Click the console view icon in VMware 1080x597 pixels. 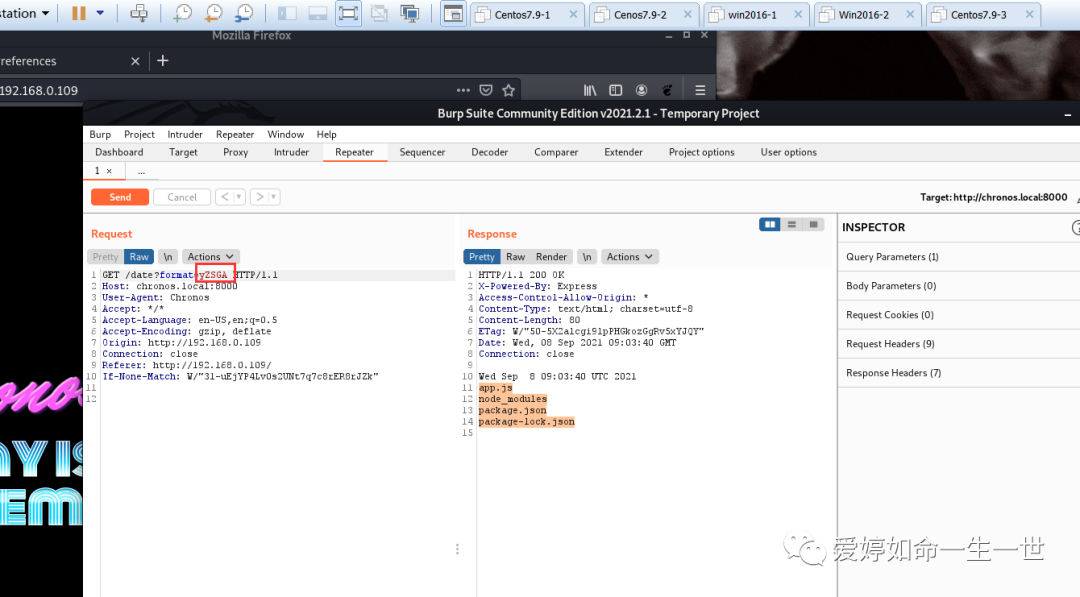410,13
